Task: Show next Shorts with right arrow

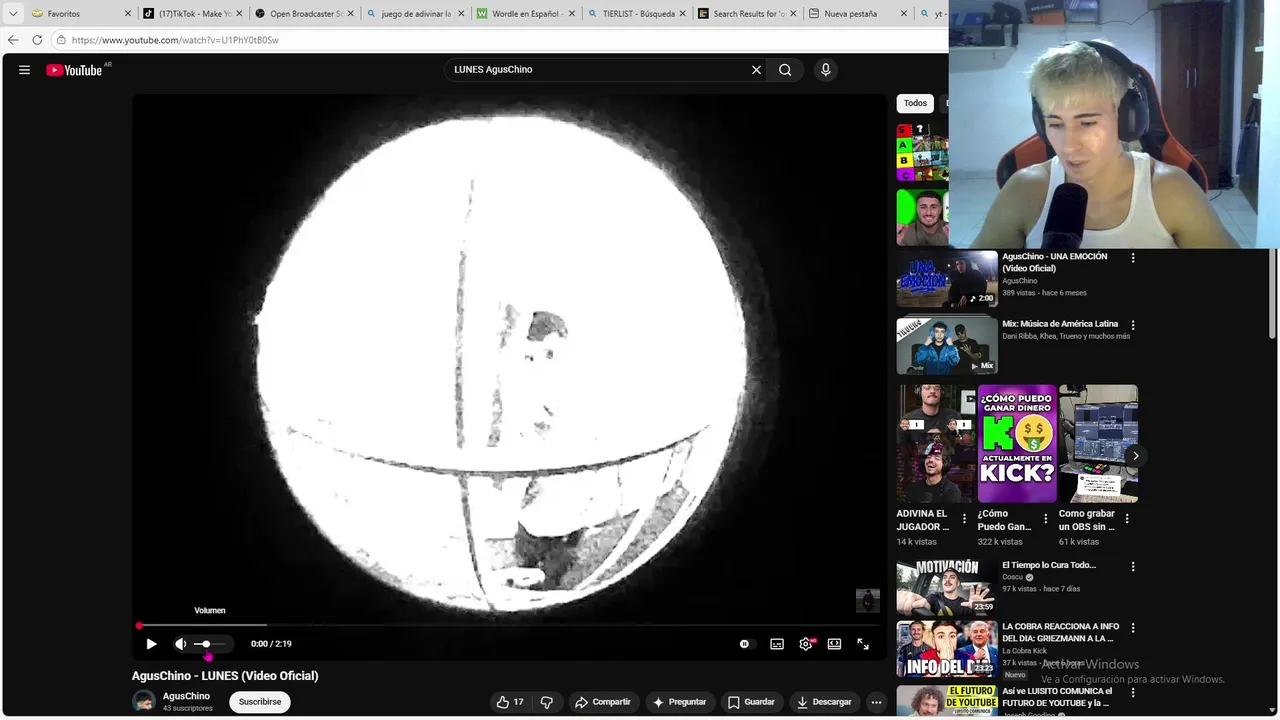Action: (1135, 456)
